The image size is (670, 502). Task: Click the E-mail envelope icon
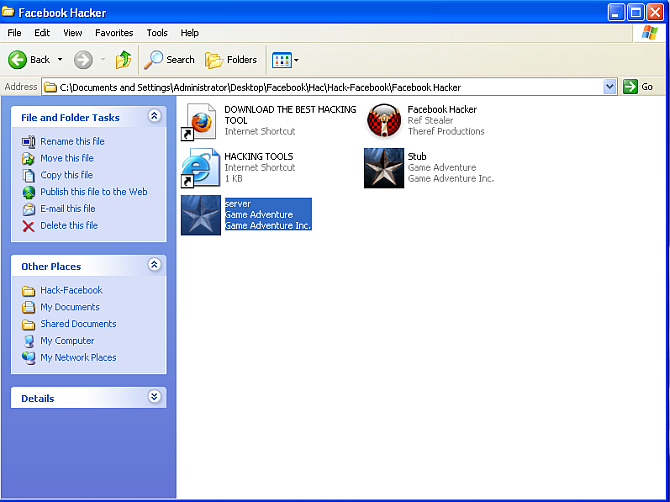point(29,209)
